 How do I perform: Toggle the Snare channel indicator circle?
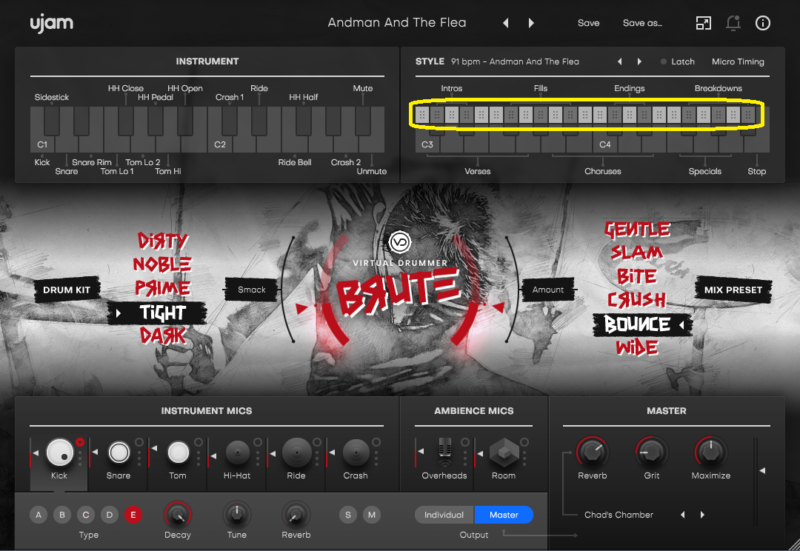point(139,442)
